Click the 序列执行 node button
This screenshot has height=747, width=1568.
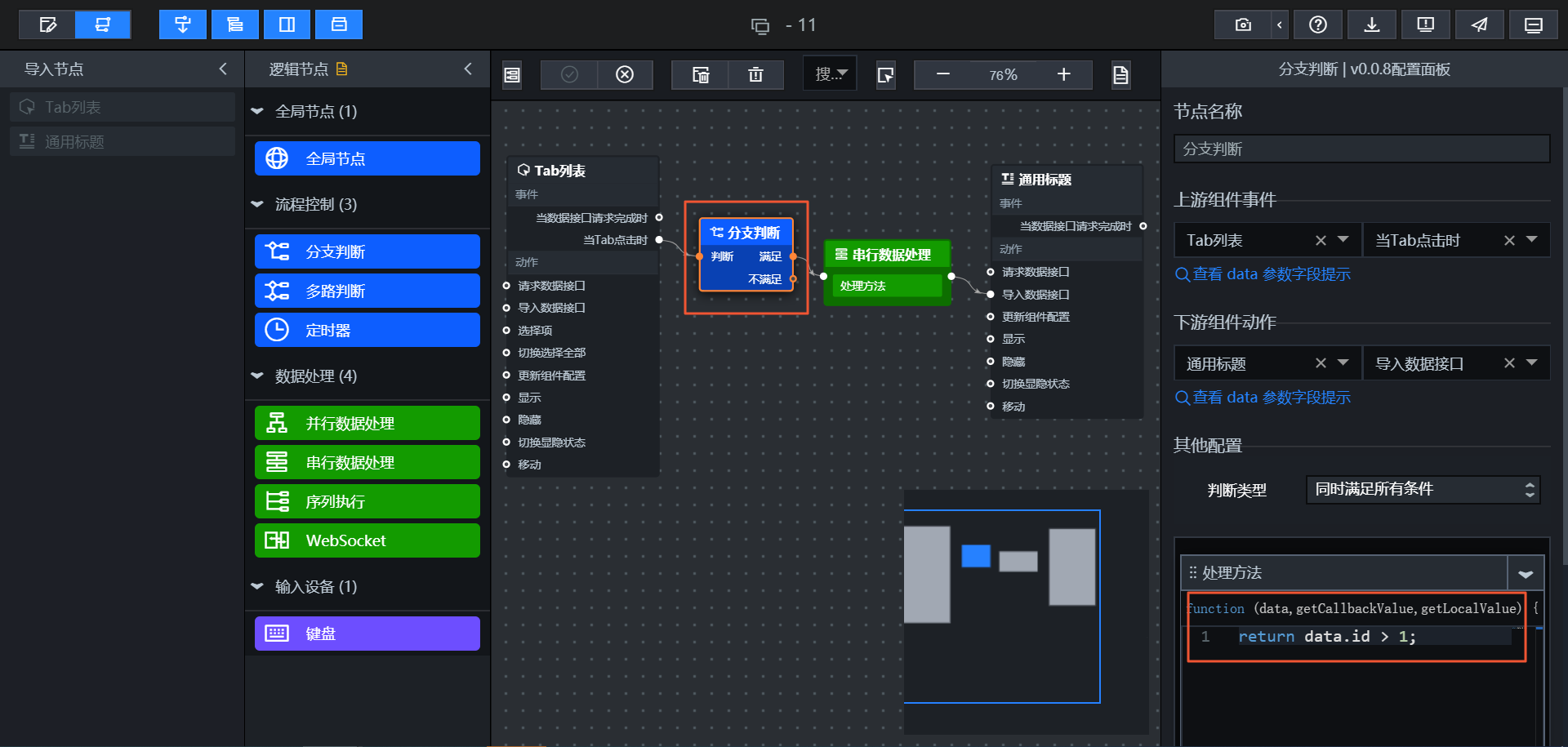367,501
